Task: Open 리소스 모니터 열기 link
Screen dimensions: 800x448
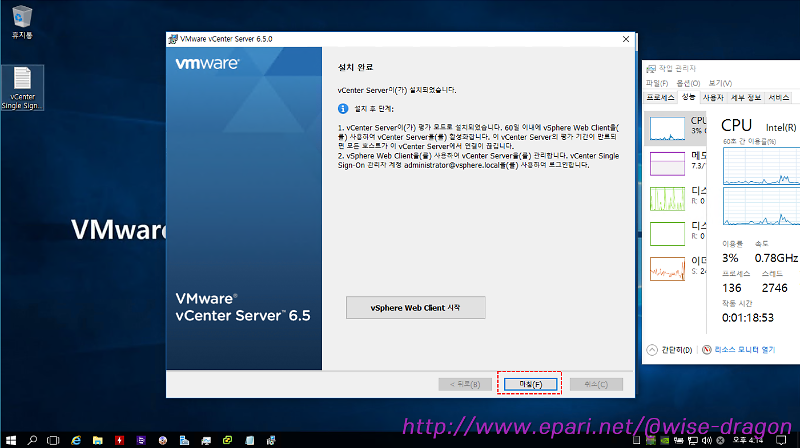Action: [744, 350]
